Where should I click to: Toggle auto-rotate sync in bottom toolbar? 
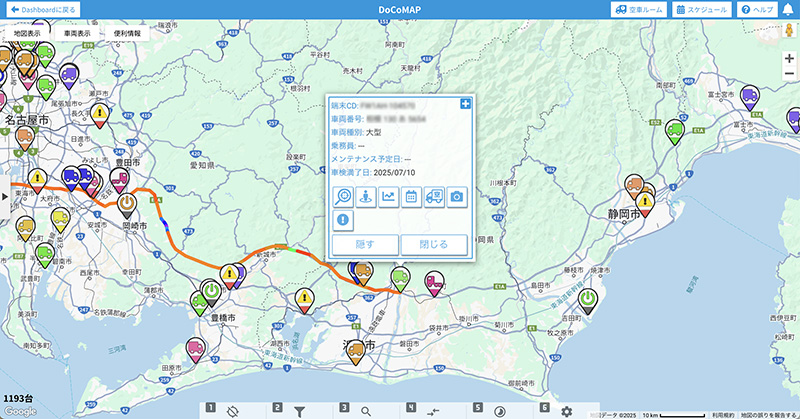234,410
